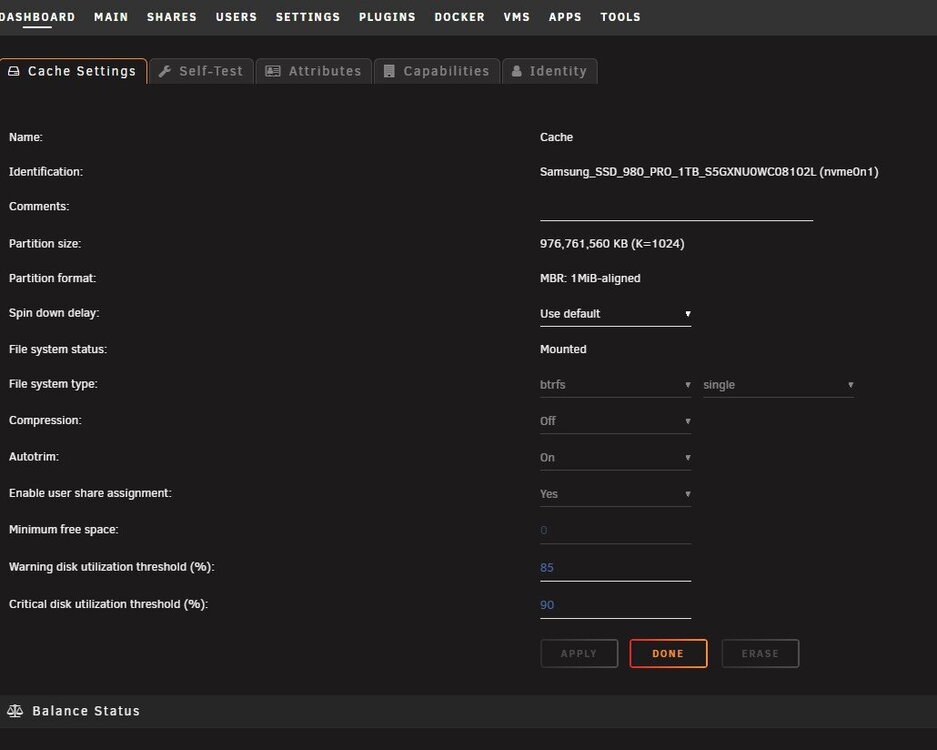Screen dimensions: 937x750
Task: Click the Samsung SSD identification text
Action: pos(709,172)
